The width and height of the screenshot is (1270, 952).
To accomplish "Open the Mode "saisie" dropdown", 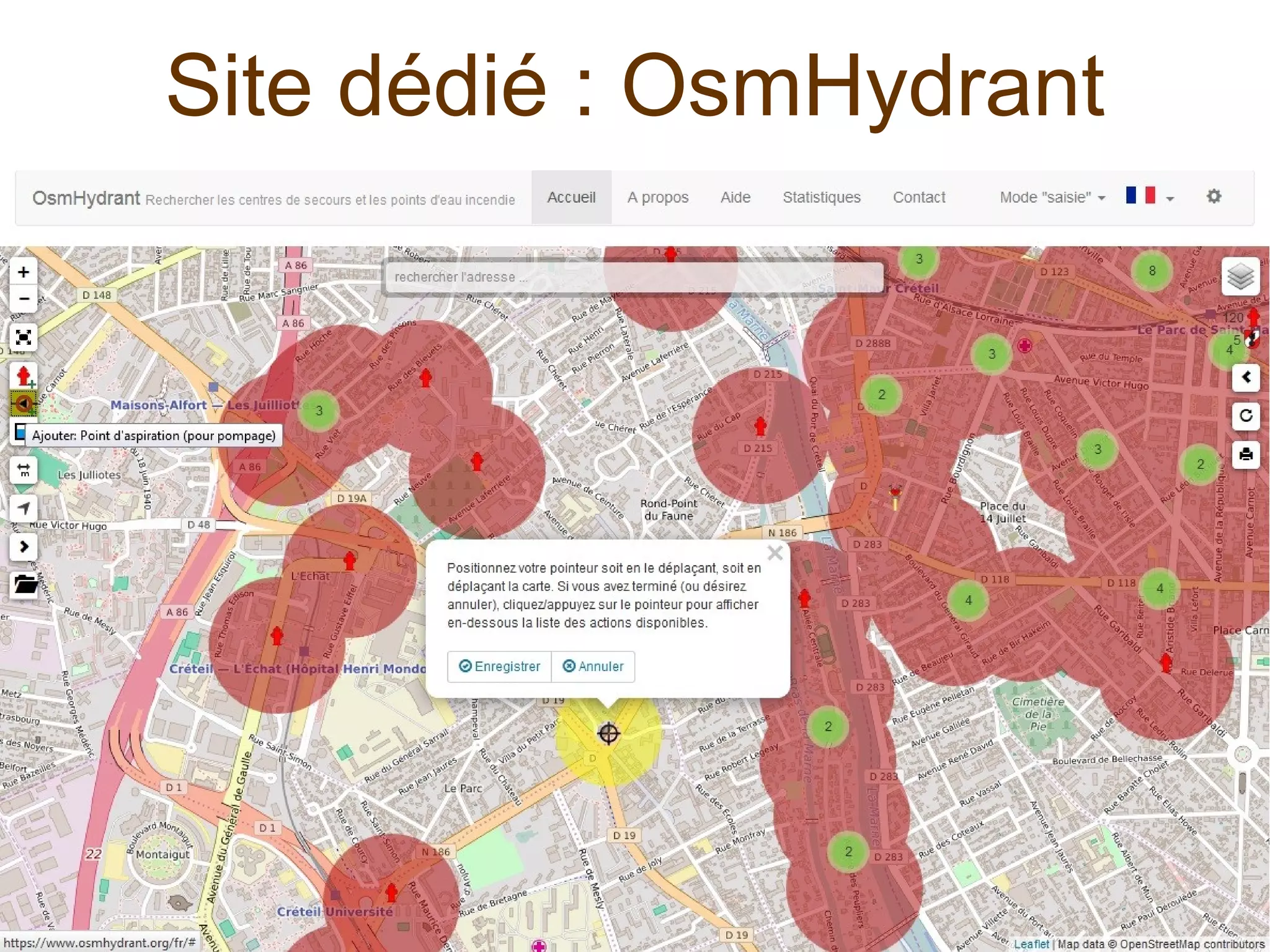I will click(x=1052, y=197).
